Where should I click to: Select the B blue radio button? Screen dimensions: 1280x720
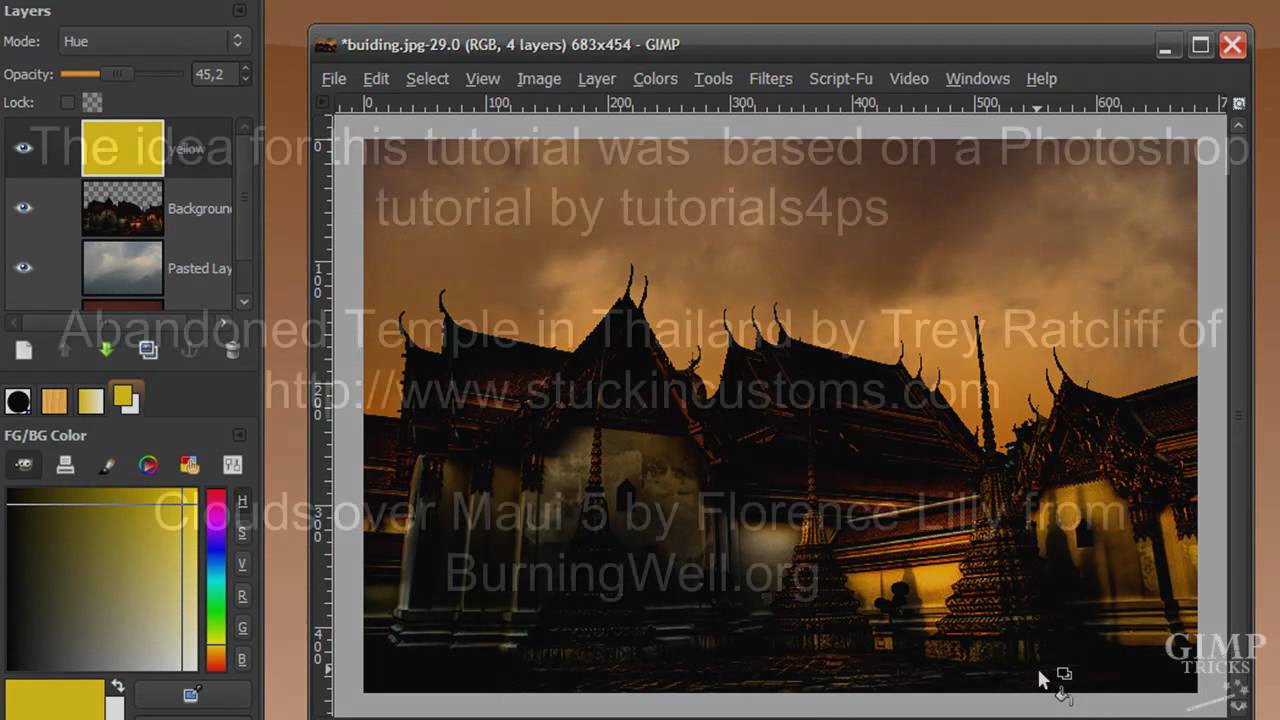(x=242, y=659)
